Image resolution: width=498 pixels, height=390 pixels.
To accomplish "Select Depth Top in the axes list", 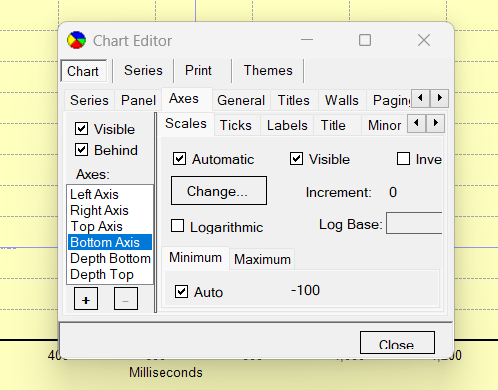I will click(x=110, y=274).
